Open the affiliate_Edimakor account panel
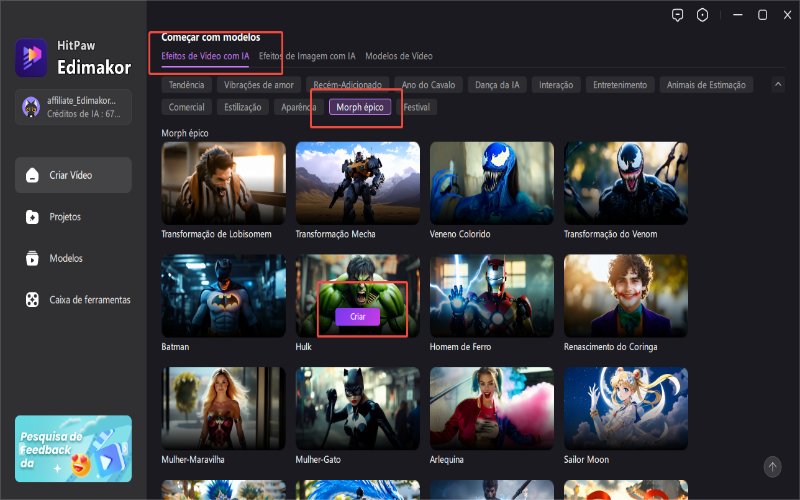 (x=73, y=107)
